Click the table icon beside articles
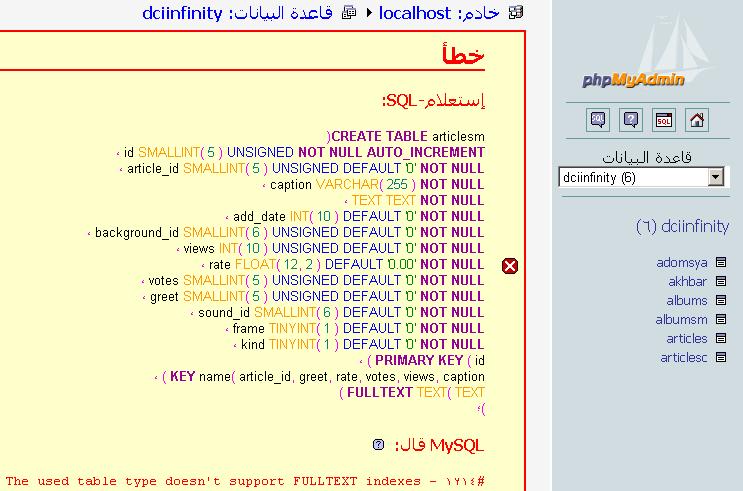The height and width of the screenshot is (491, 743). [x=721, y=339]
